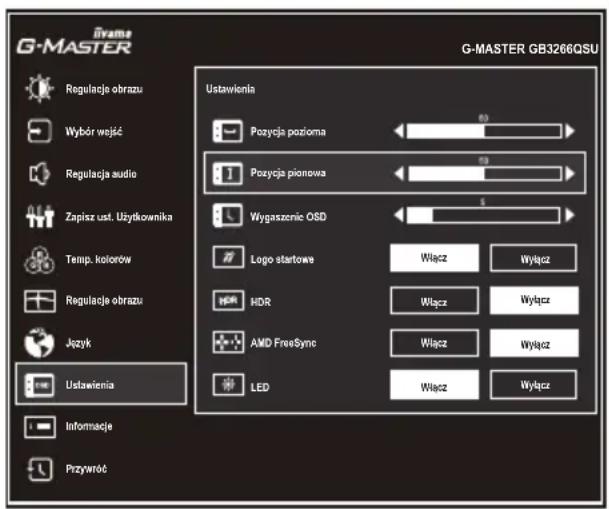
Task: Decrease Wygaszenie OSD with left arrow
Action: tap(399, 215)
